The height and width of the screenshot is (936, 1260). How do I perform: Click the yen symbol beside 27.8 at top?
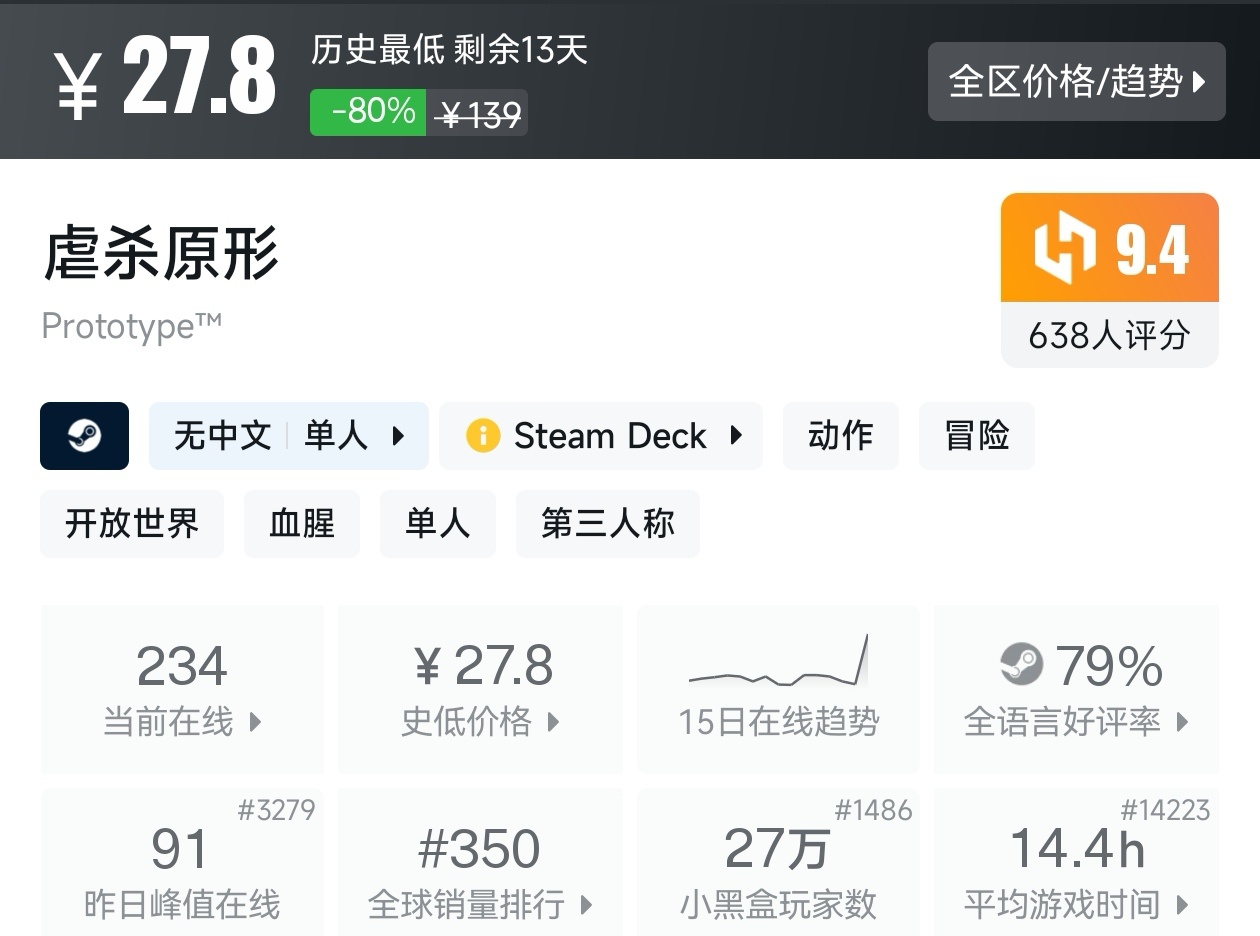tap(77, 86)
